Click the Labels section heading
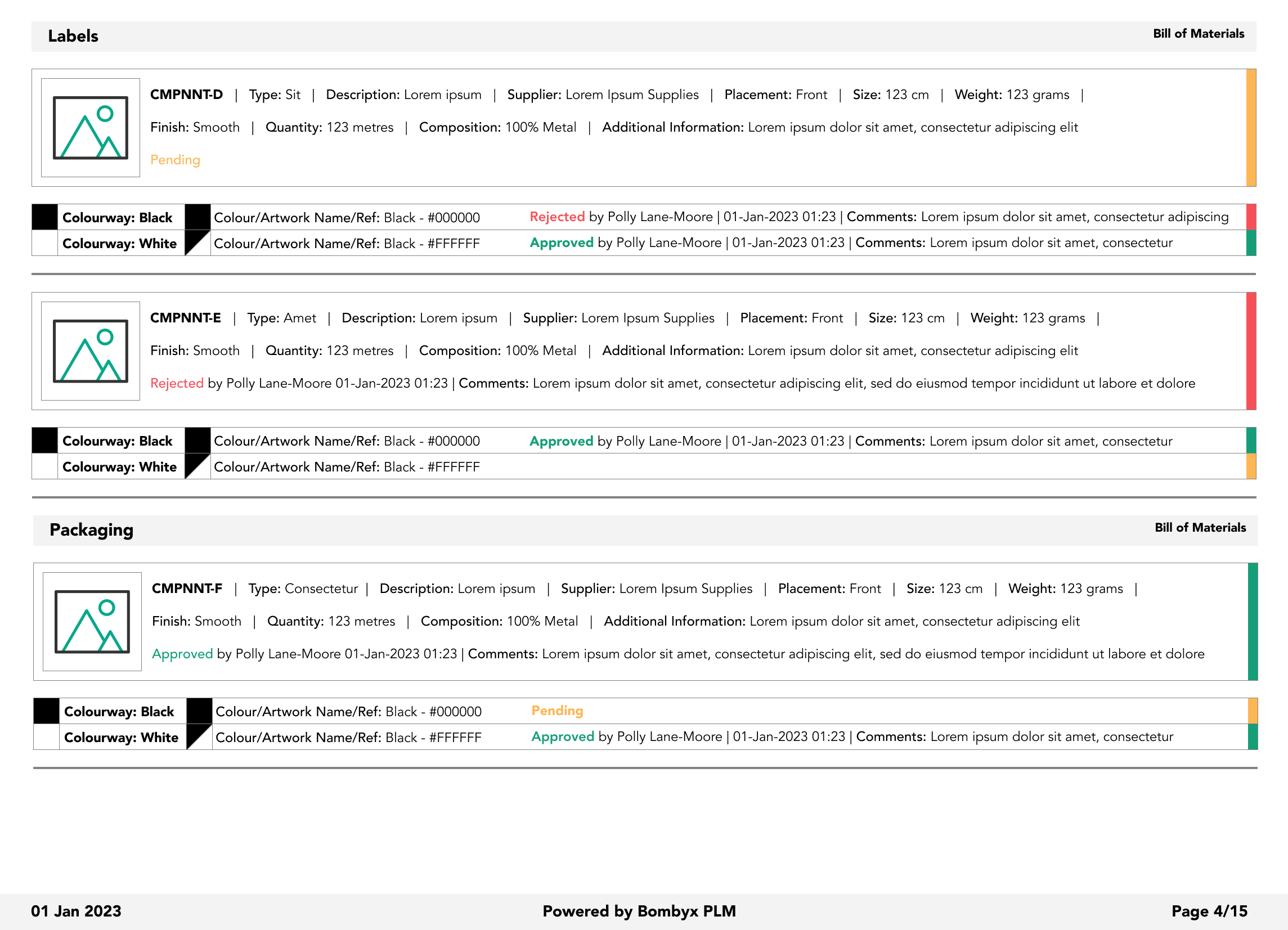Screen dimensions: 1288x930 73,37
